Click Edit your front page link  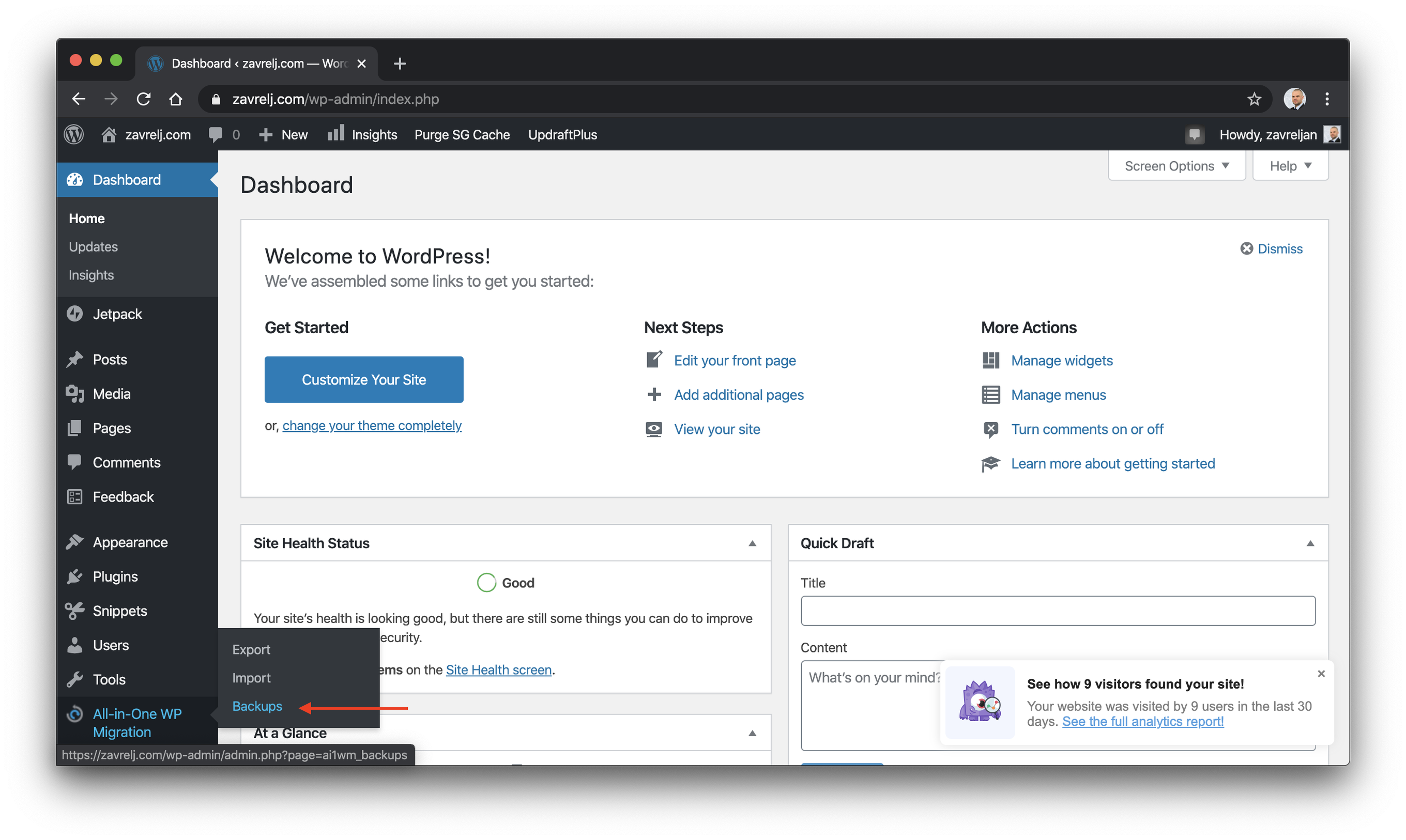point(735,361)
